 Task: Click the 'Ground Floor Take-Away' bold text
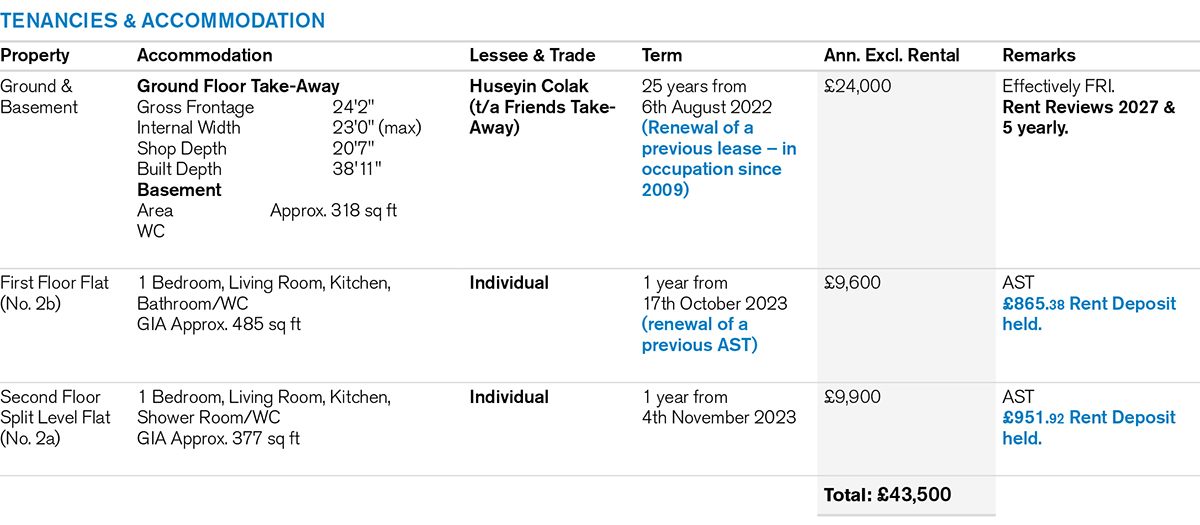(x=237, y=87)
